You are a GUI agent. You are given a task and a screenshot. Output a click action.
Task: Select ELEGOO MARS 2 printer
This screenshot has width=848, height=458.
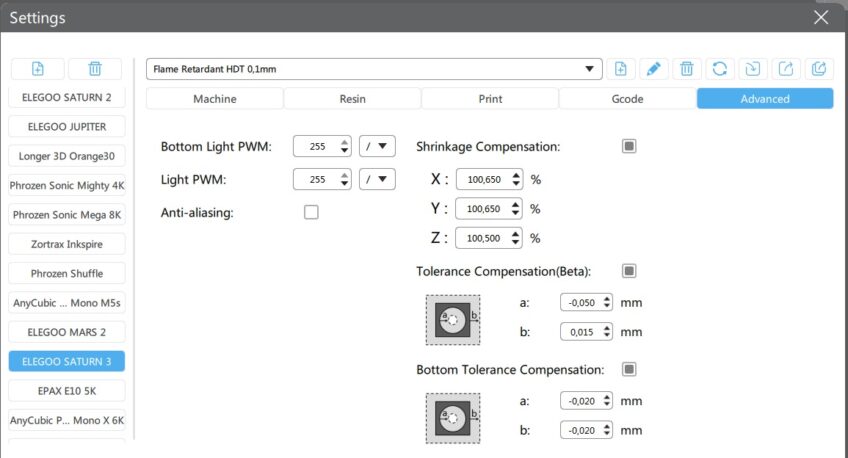67,331
